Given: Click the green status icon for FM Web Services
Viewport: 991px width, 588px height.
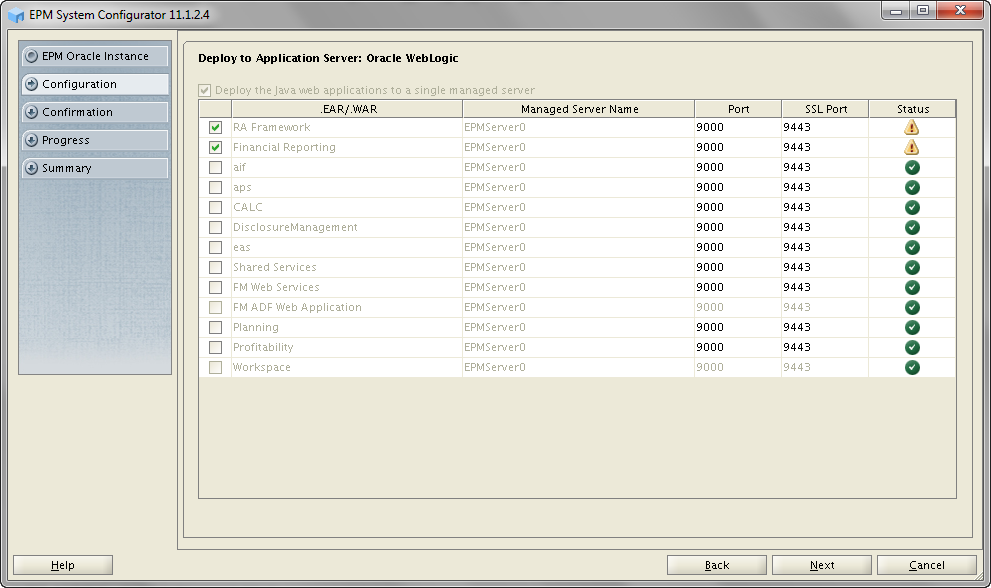Looking at the screenshot, I should [912, 288].
